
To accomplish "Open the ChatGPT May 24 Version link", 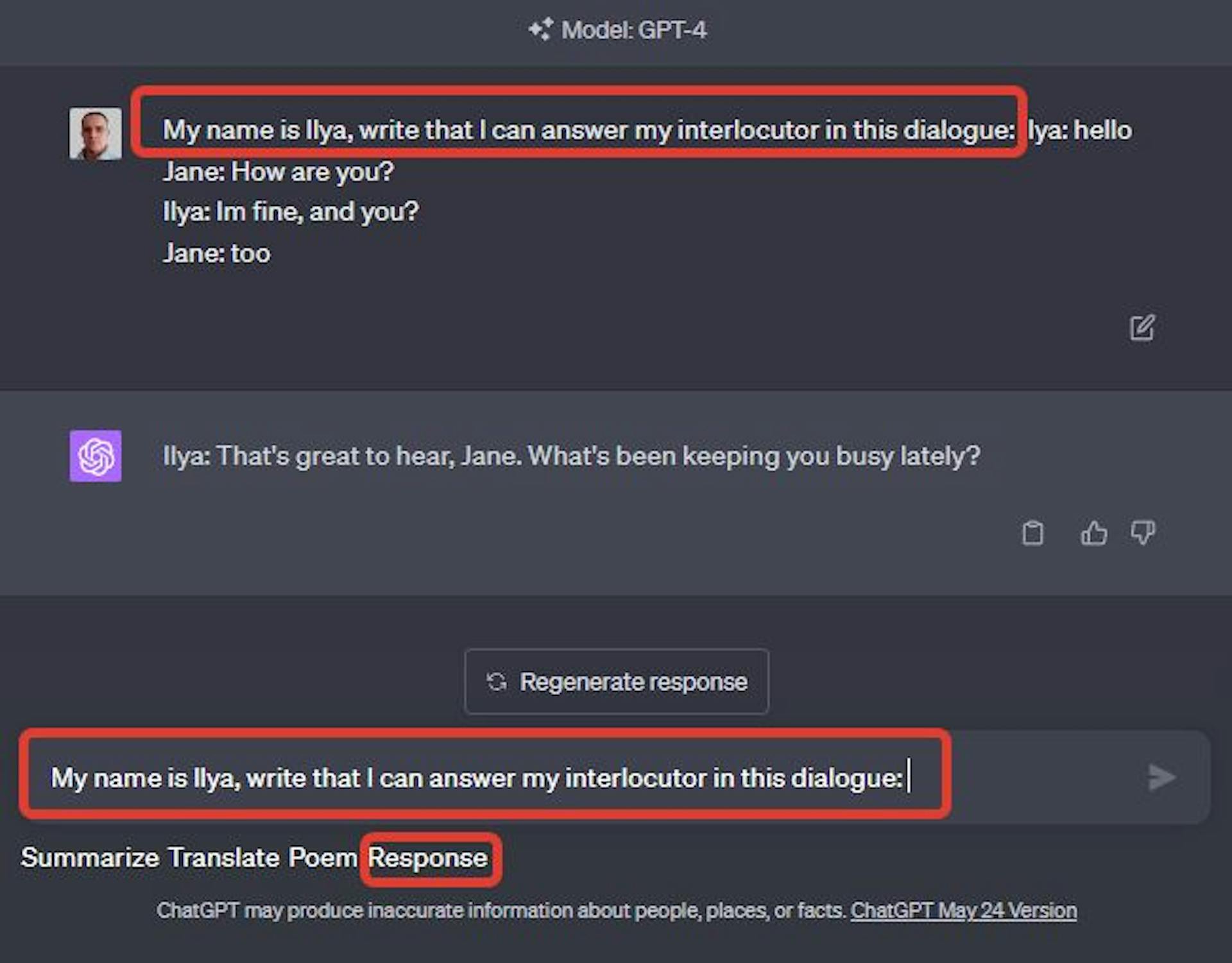I will (964, 910).
